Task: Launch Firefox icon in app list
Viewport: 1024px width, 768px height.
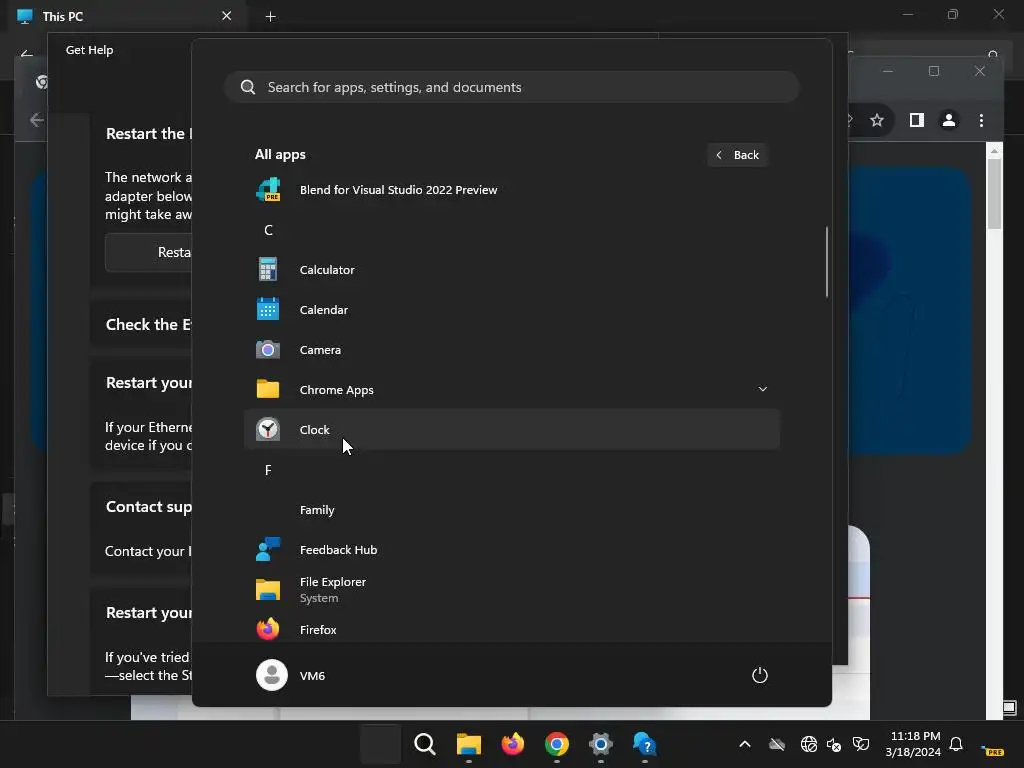Action: [x=268, y=629]
